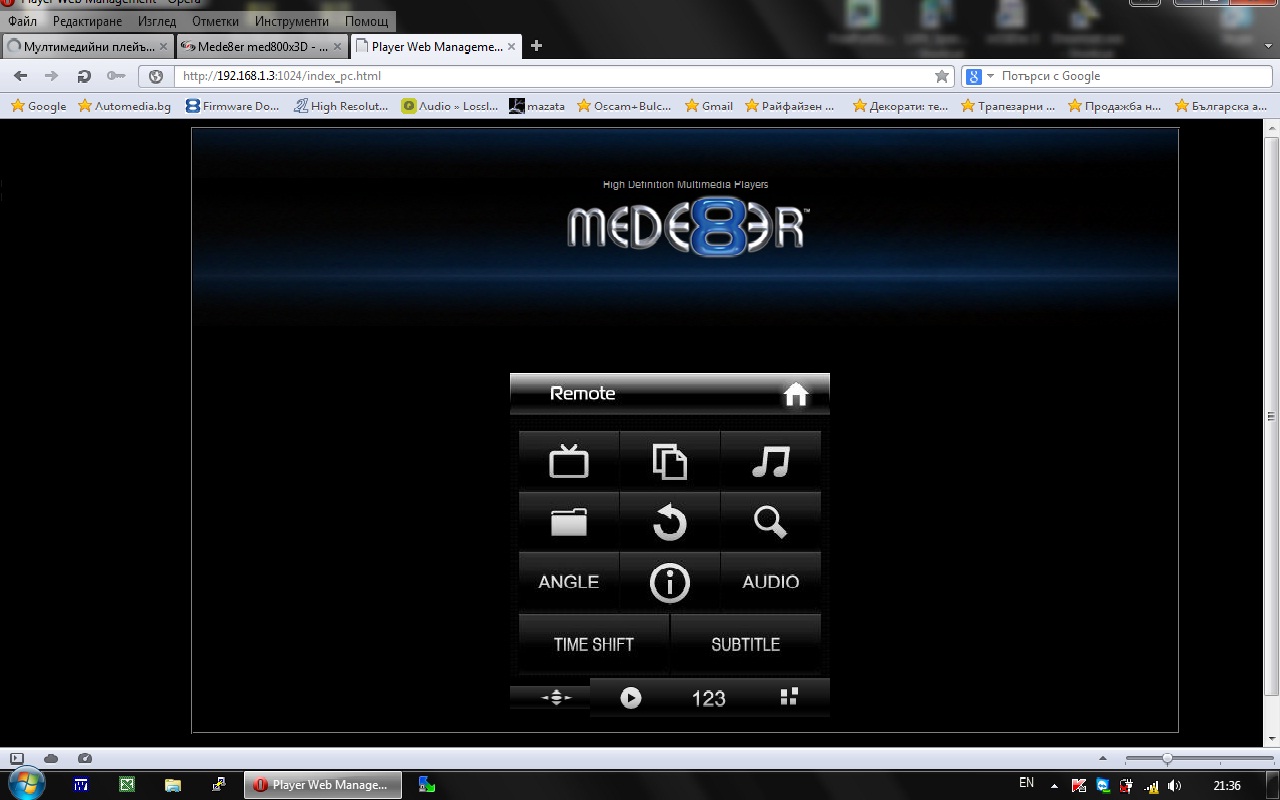This screenshot has width=1280, height=800.
Task: Open the Automedia.bg bookmark
Action: pyautogui.click(x=125, y=106)
